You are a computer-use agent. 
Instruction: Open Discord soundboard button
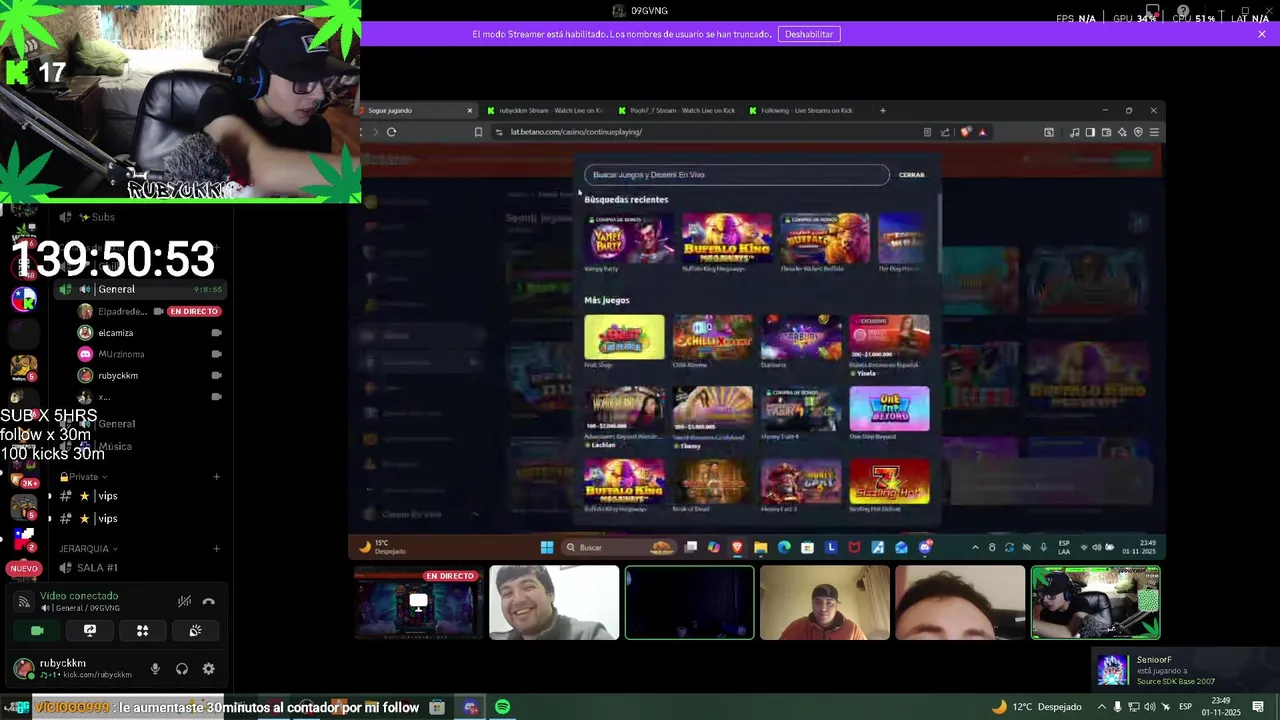click(x=195, y=631)
